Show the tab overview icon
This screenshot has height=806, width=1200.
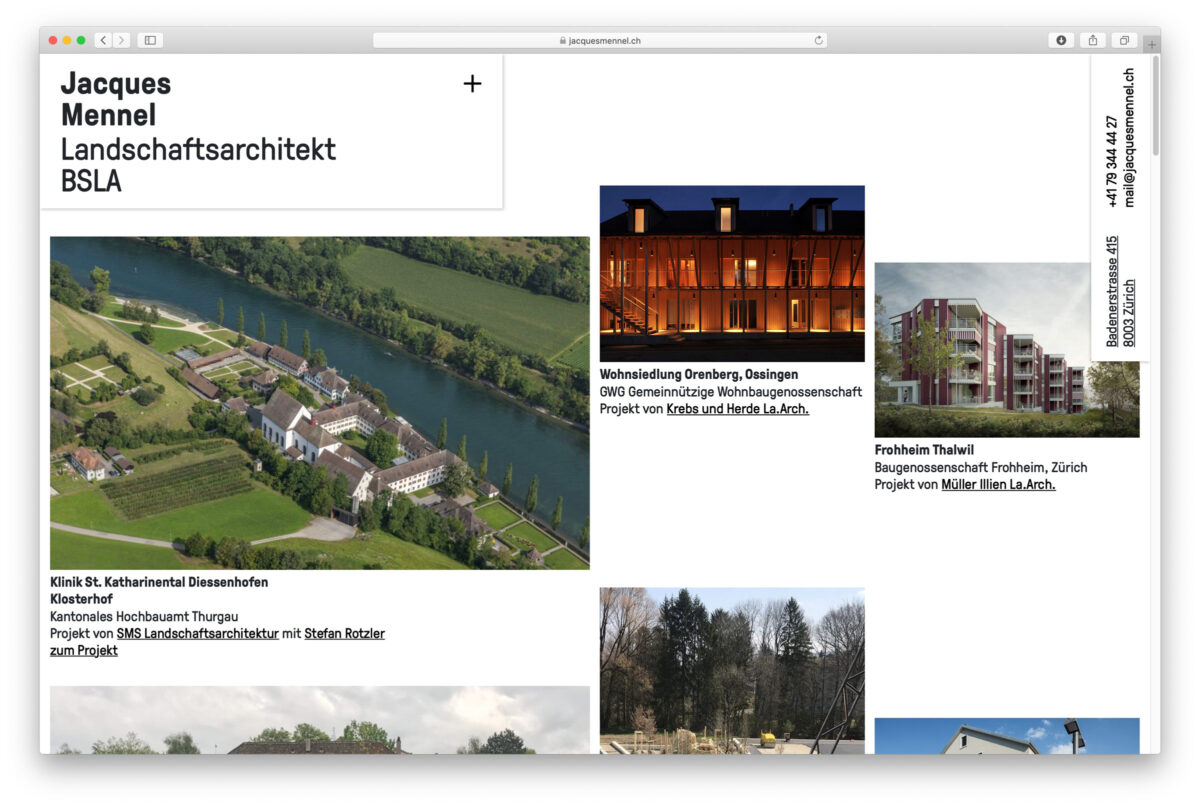(x=1124, y=40)
